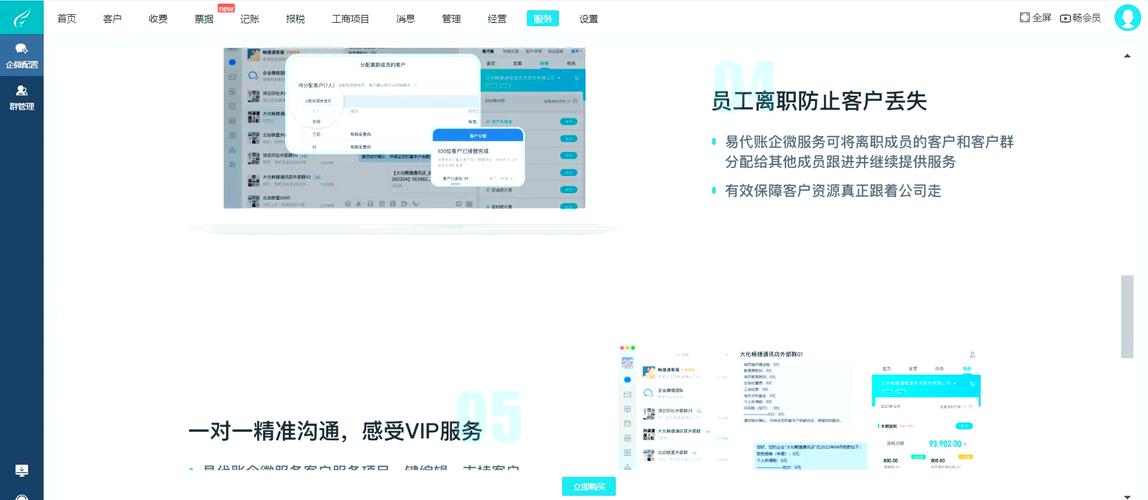Open the 管理 menu

click(x=451, y=19)
